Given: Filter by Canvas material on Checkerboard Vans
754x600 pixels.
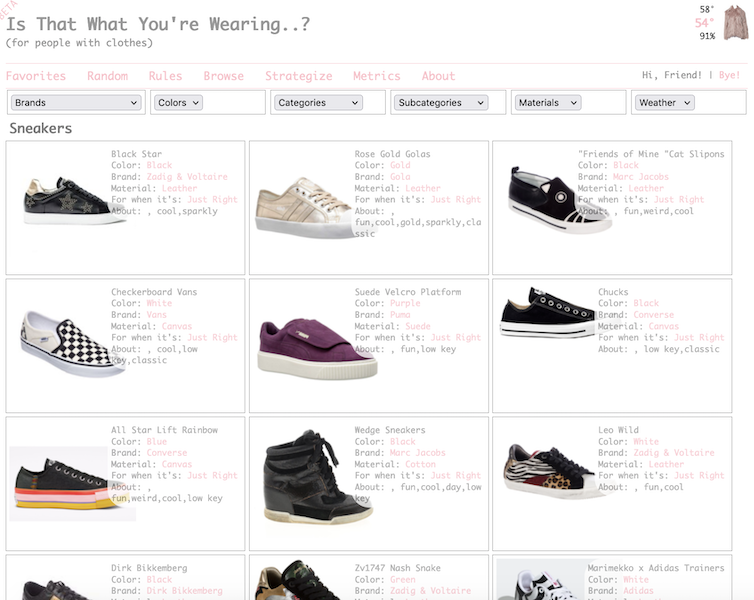Looking at the screenshot, I should click(177, 326).
